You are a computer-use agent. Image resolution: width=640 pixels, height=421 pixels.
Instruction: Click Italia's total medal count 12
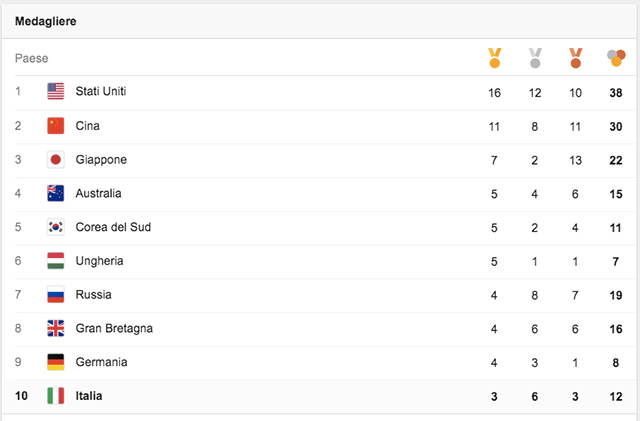(616, 396)
